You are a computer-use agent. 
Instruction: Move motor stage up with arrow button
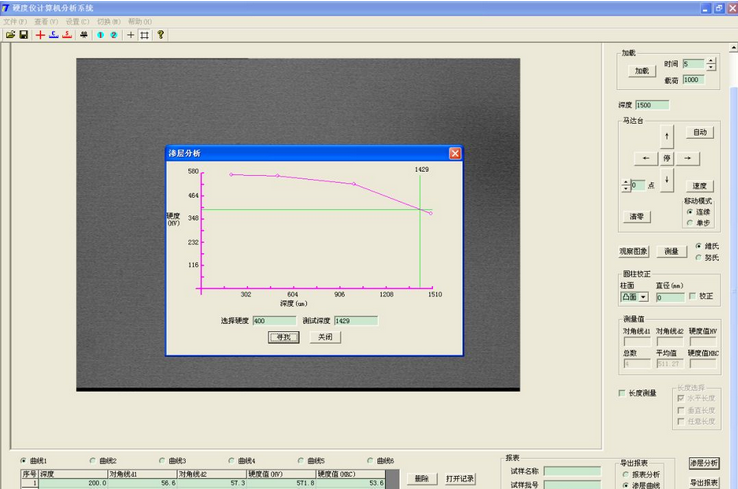[x=668, y=135]
